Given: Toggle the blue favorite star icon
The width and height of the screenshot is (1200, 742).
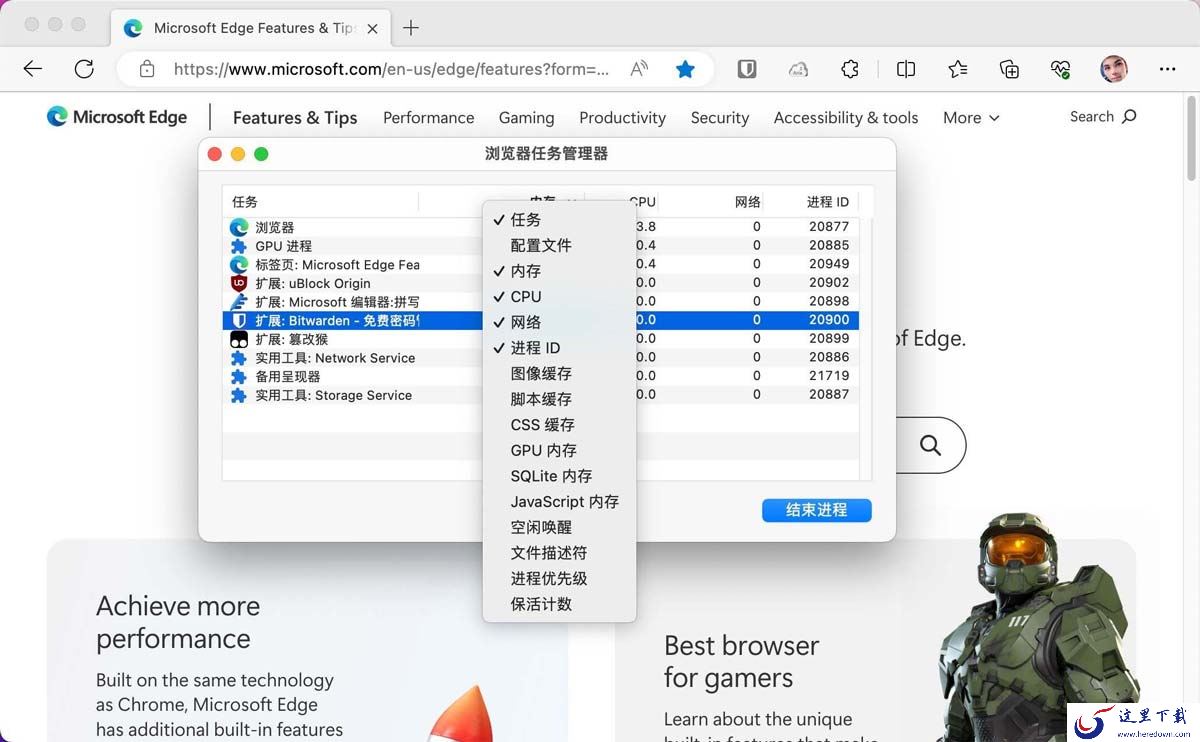Looking at the screenshot, I should [685, 69].
